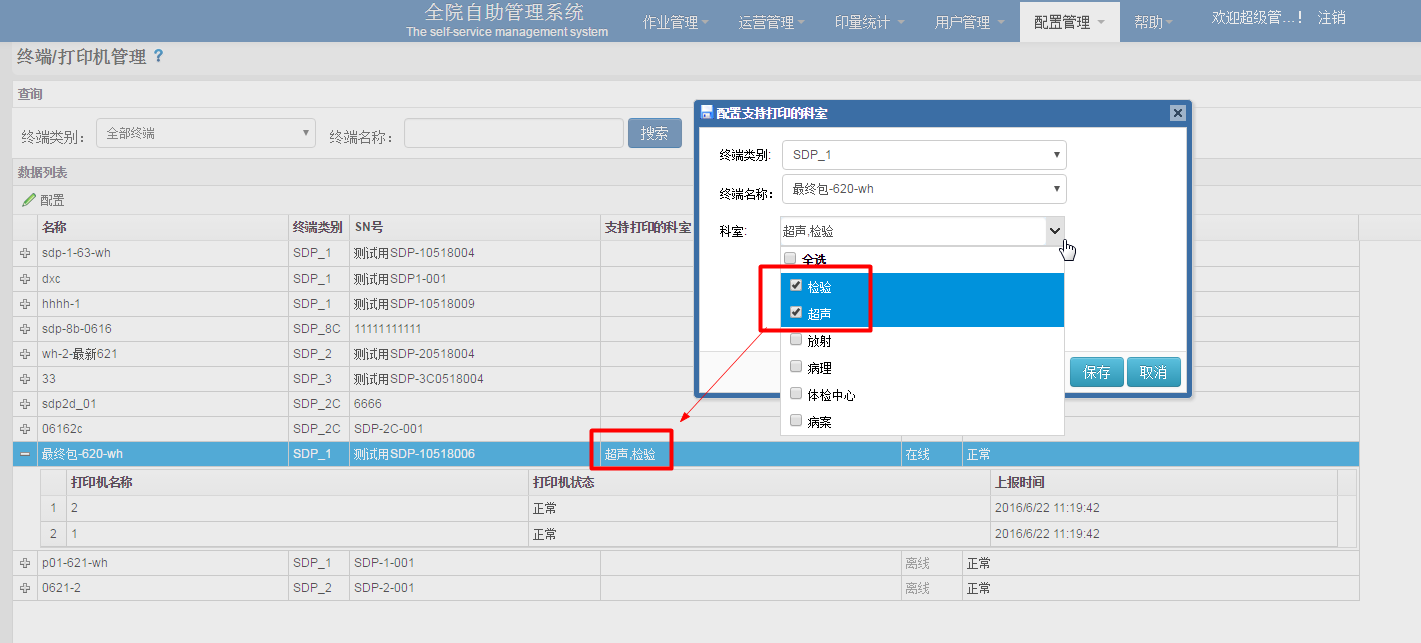1421x643 pixels.
Task: Open the 终端类别 全部终端 dropdown
Action: point(205,133)
